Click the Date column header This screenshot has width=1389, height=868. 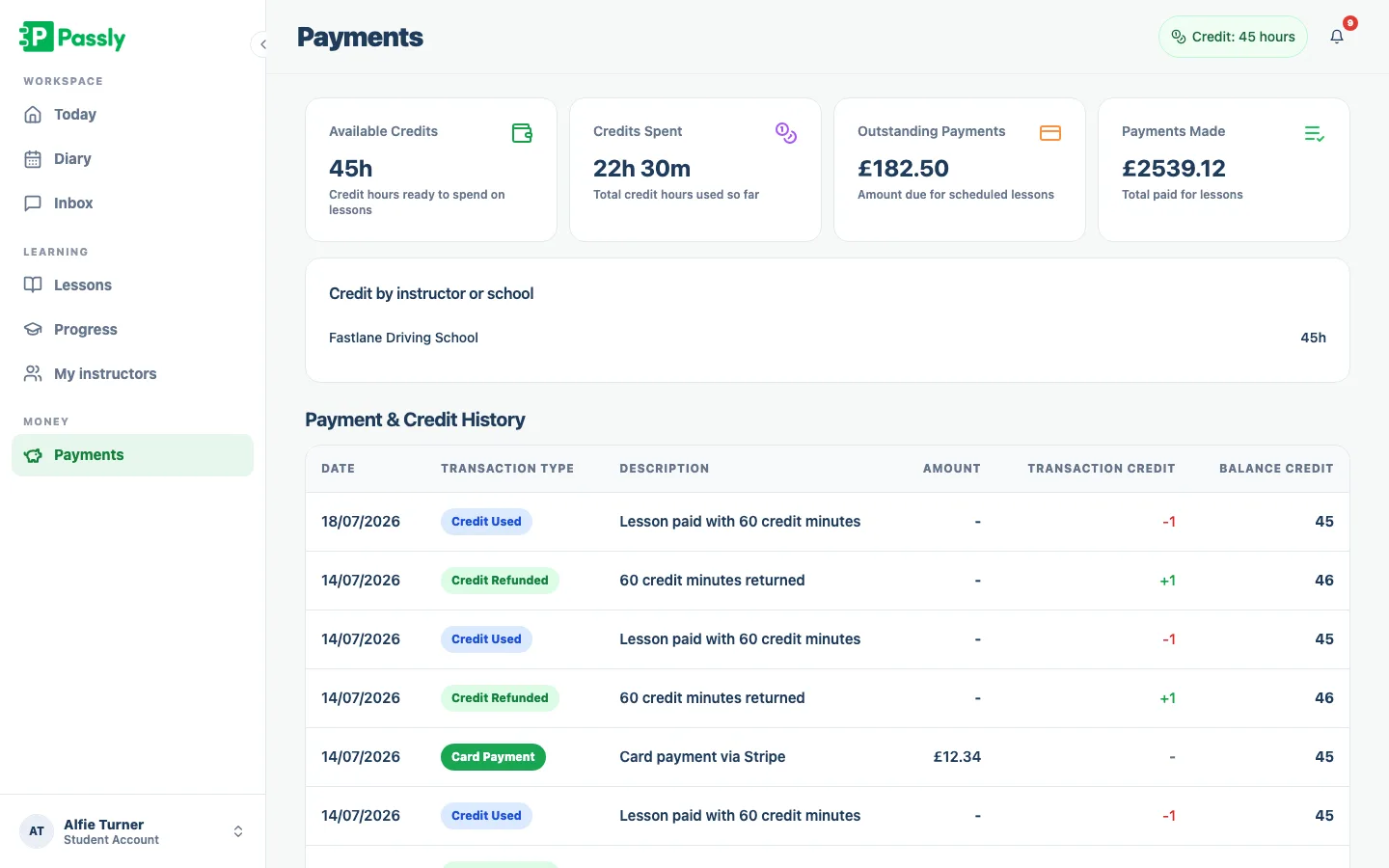tap(338, 469)
